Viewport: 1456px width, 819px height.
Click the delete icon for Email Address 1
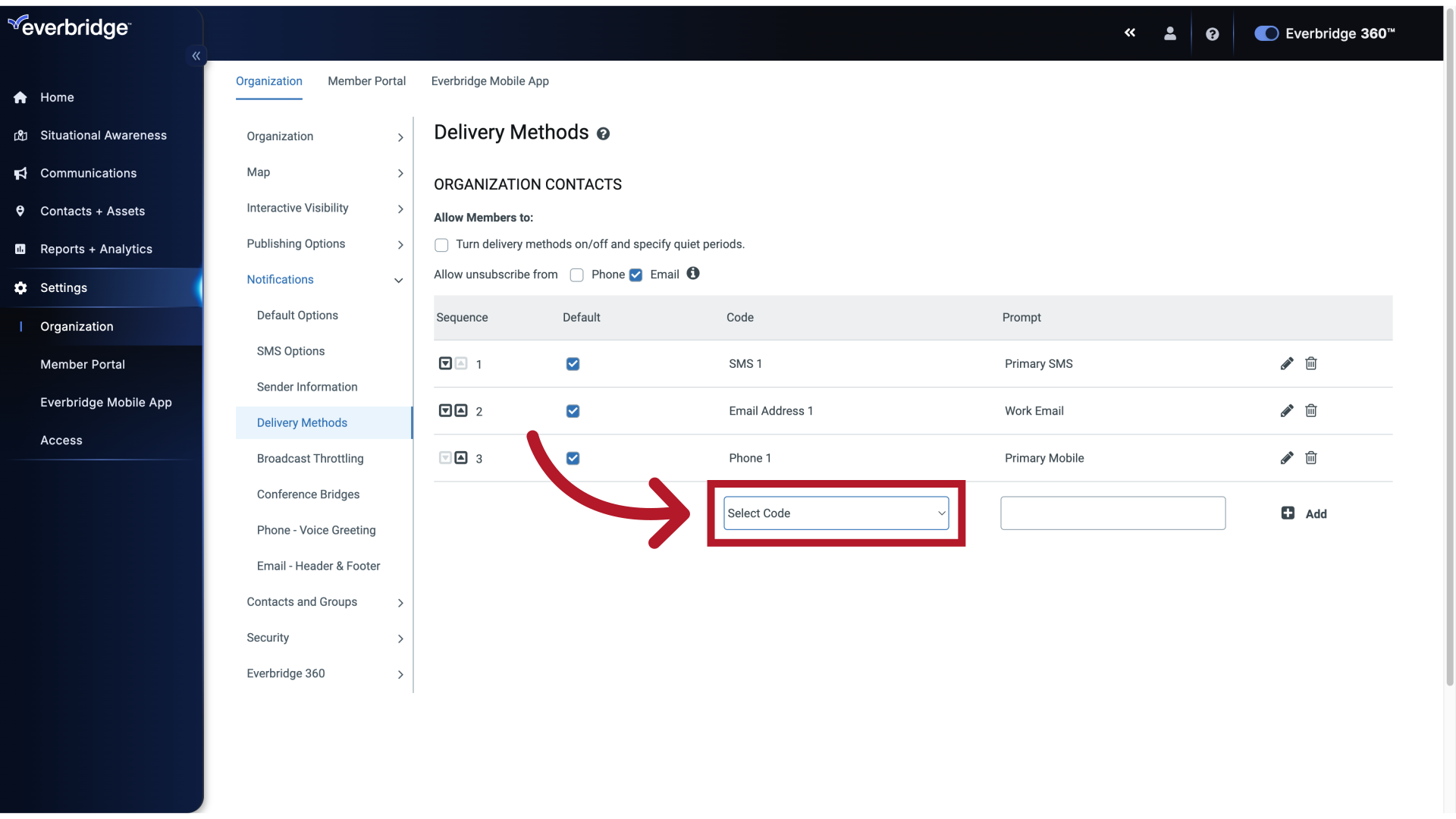1310,410
